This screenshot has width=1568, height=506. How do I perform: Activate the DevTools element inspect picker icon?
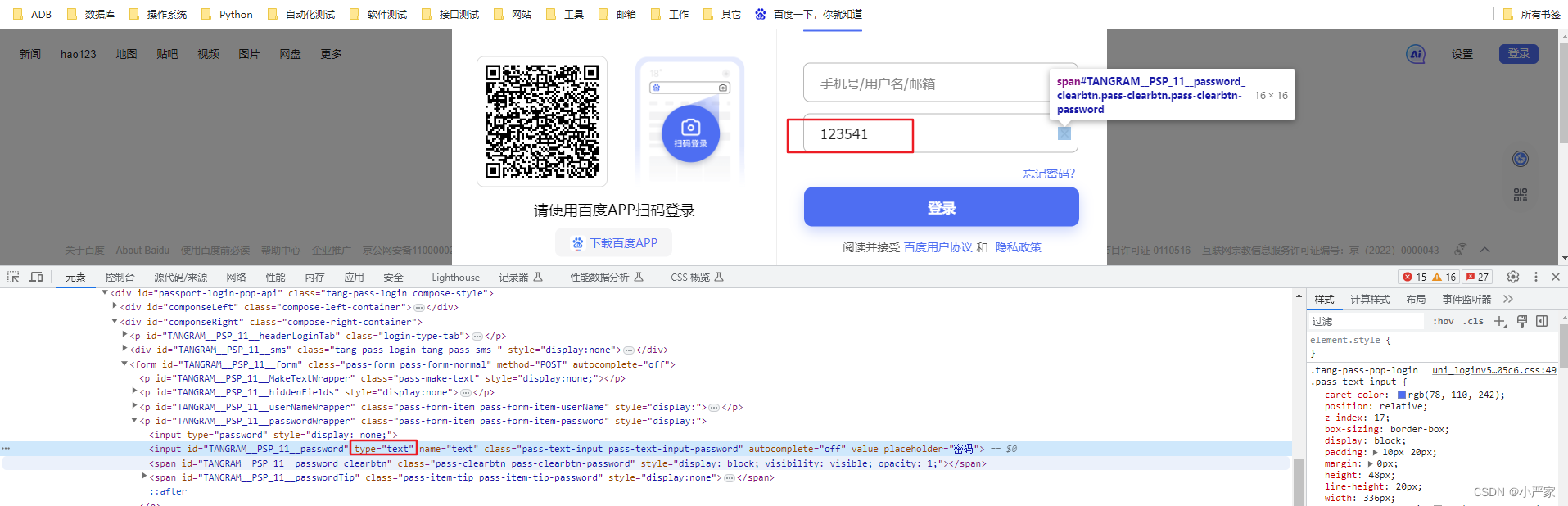tap(13, 277)
